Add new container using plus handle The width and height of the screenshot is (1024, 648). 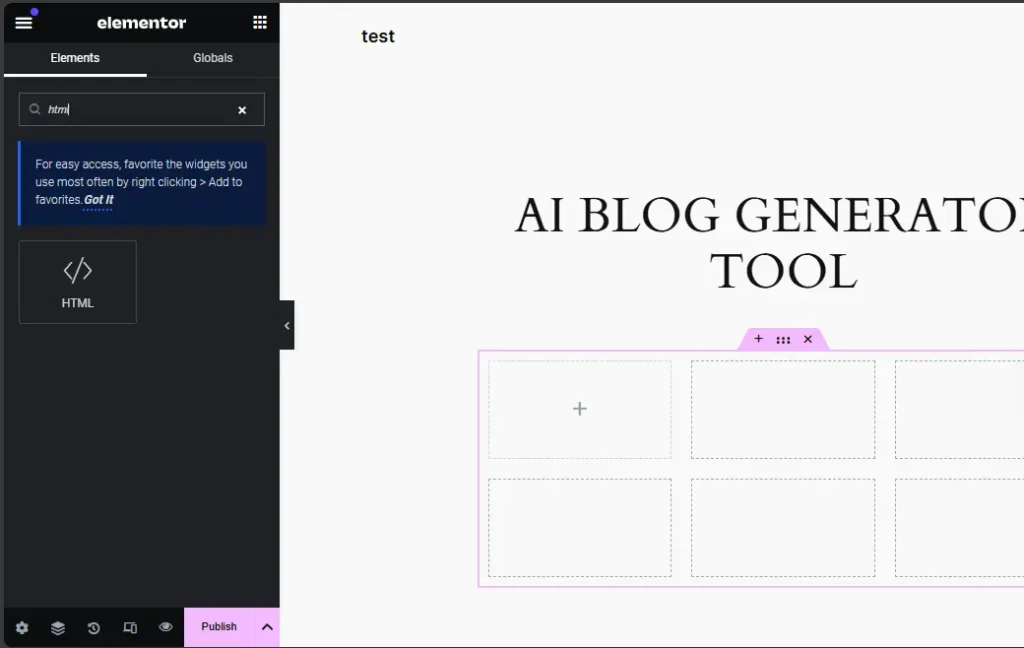click(x=759, y=339)
